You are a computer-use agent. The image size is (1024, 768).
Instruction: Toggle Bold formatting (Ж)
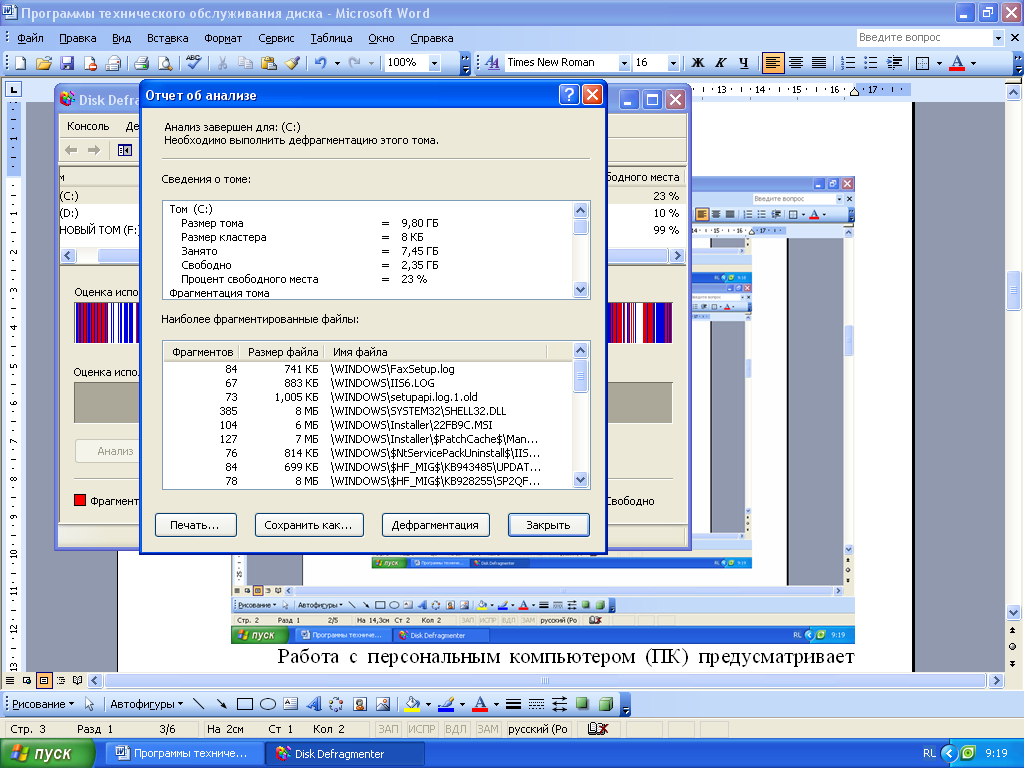coord(697,63)
